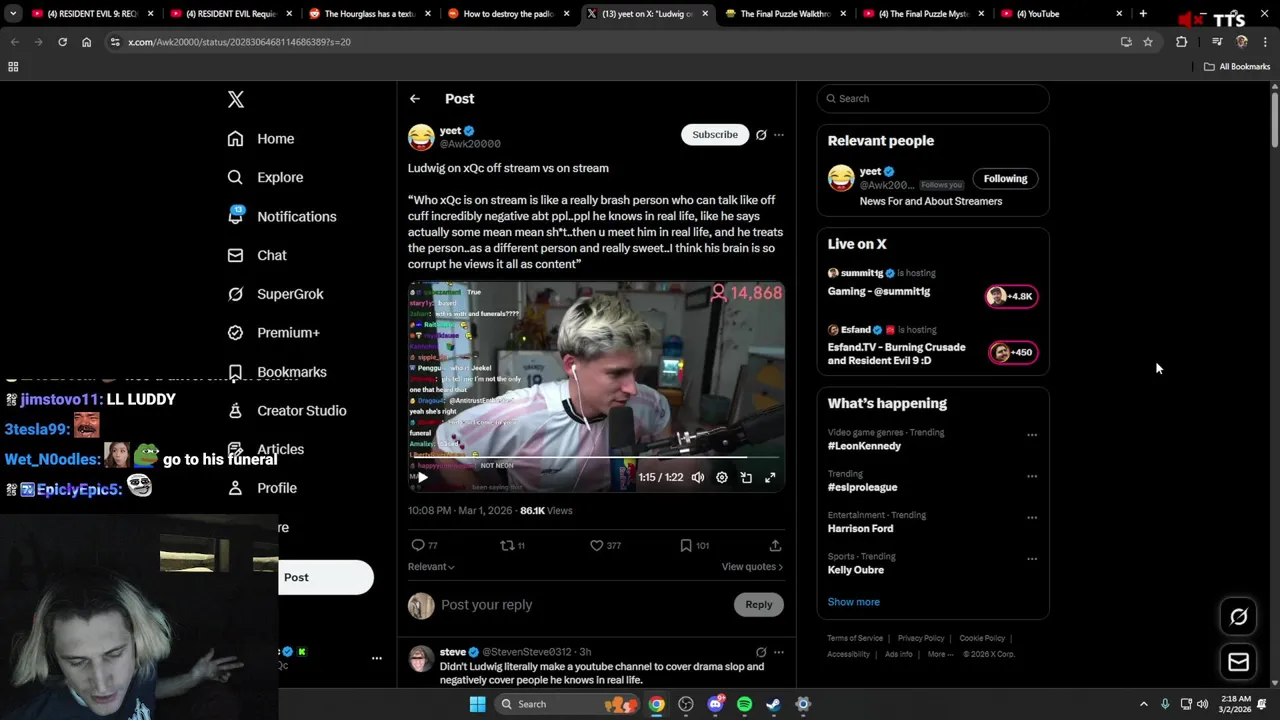Open Chrome extensions puzzle icon
Viewport: 1280px width, 720px height.
pos(1182,42)
